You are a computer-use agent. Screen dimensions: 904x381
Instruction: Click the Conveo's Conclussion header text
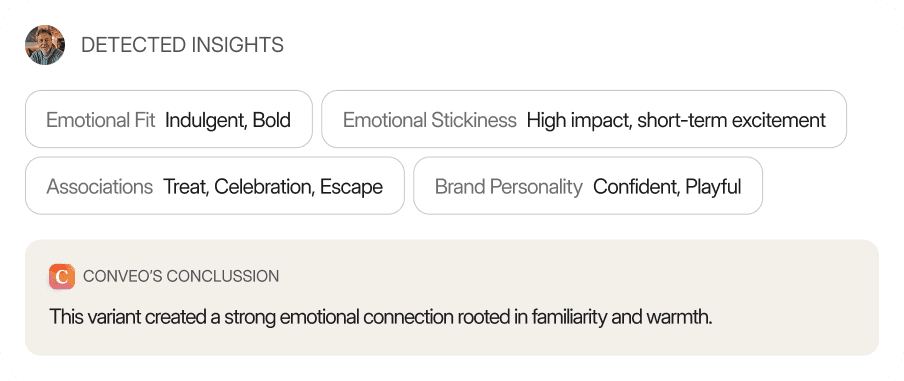click(181, 277)
